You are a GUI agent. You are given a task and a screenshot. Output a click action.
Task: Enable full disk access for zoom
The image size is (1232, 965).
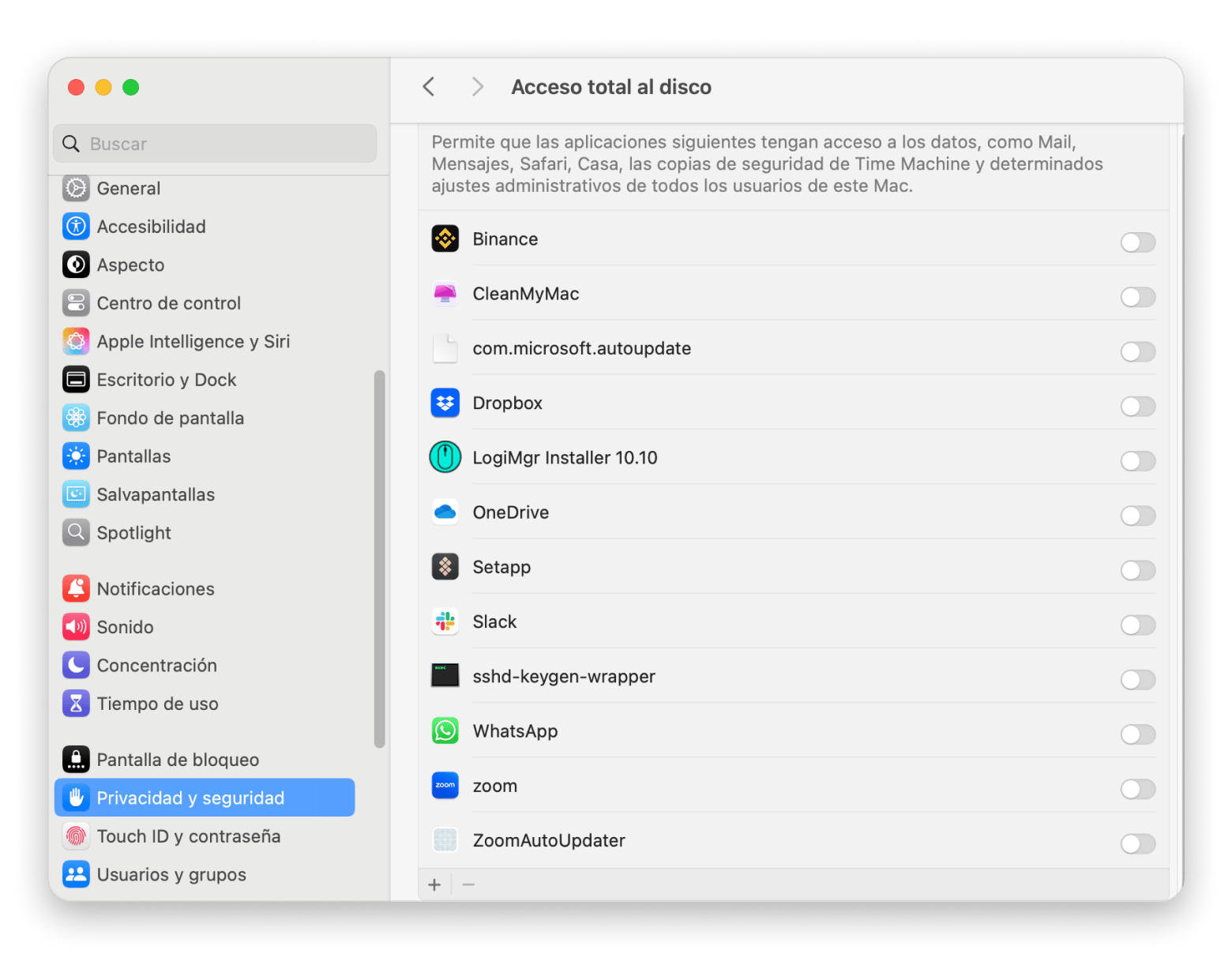click(x=1137, y=789)
